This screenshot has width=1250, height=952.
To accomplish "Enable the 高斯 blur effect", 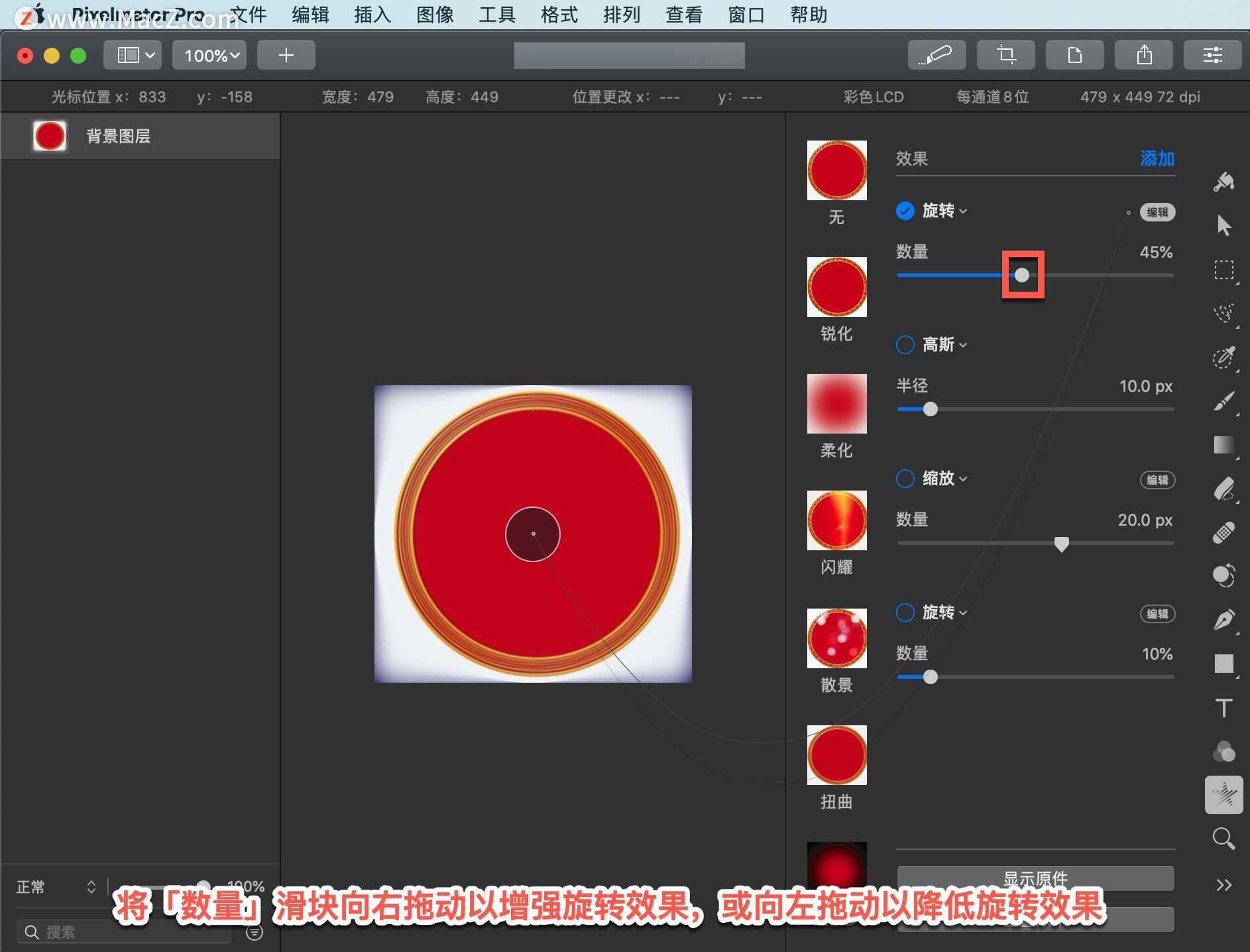I will pyautogui.click(x=905, y=345).
